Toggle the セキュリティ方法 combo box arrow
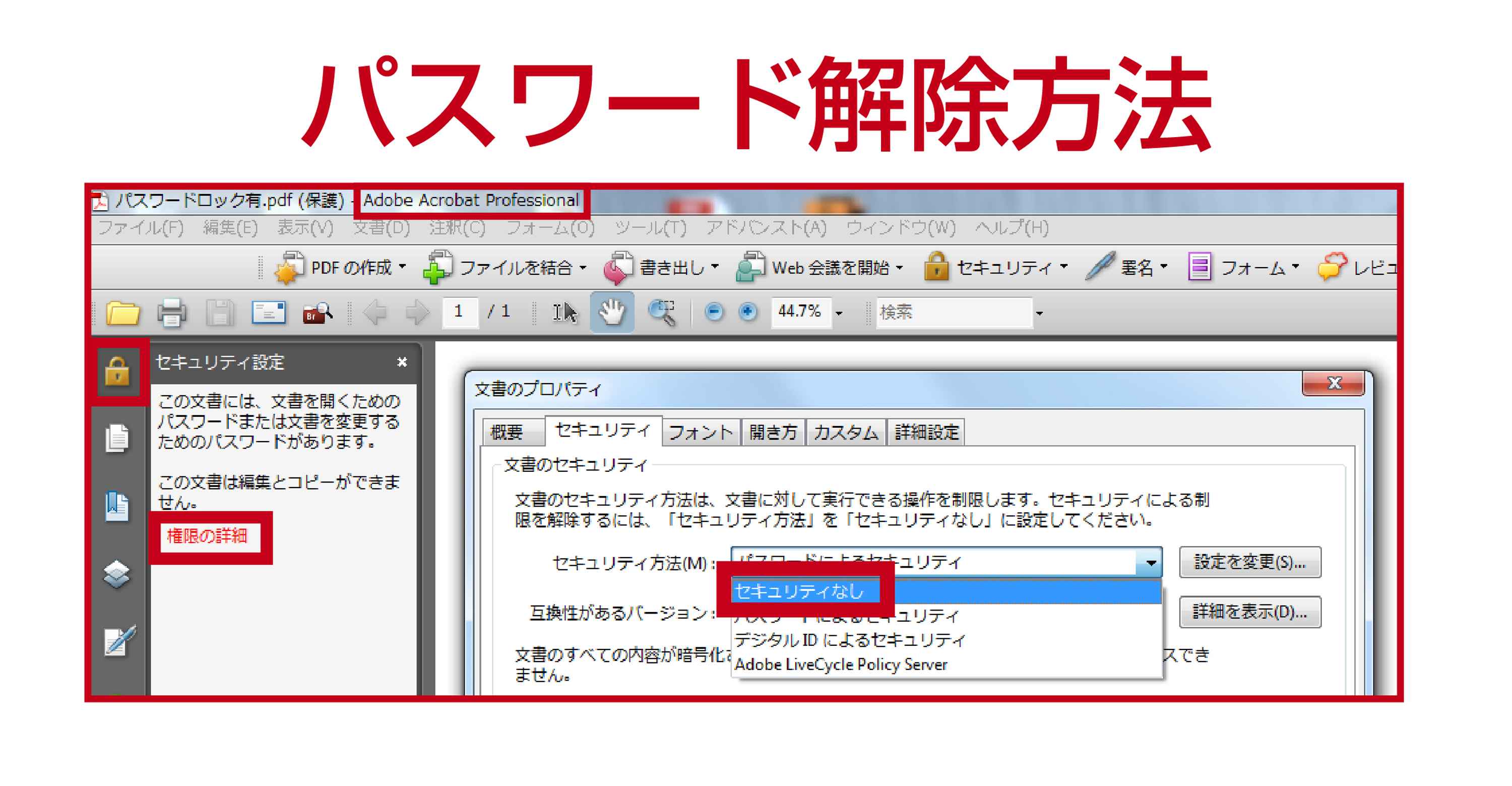 1151,563
